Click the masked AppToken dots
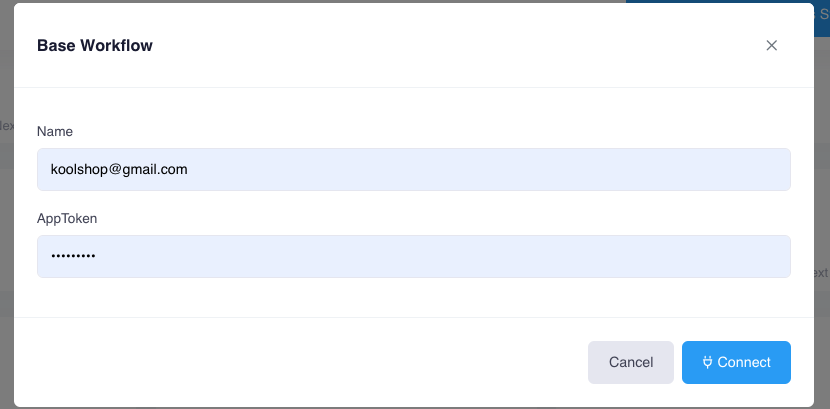 [73, 257]
